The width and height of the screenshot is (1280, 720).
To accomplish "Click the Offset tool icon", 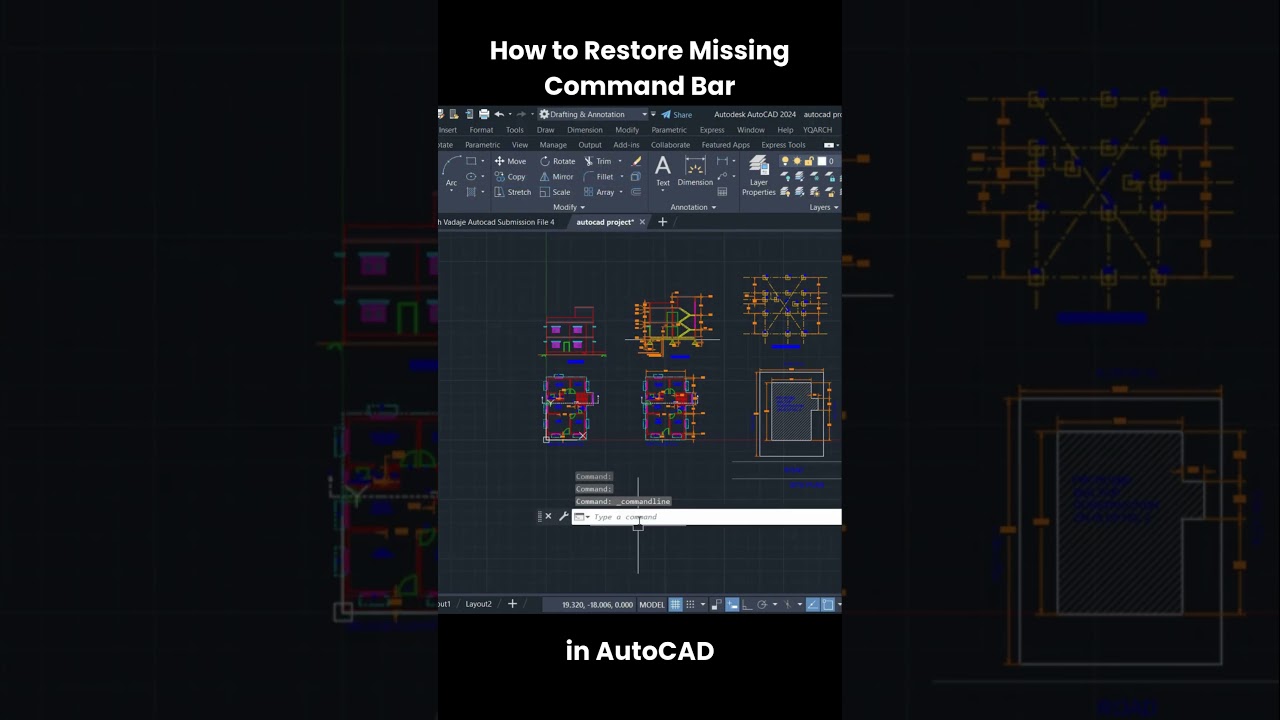I will [x=636, y=192].
